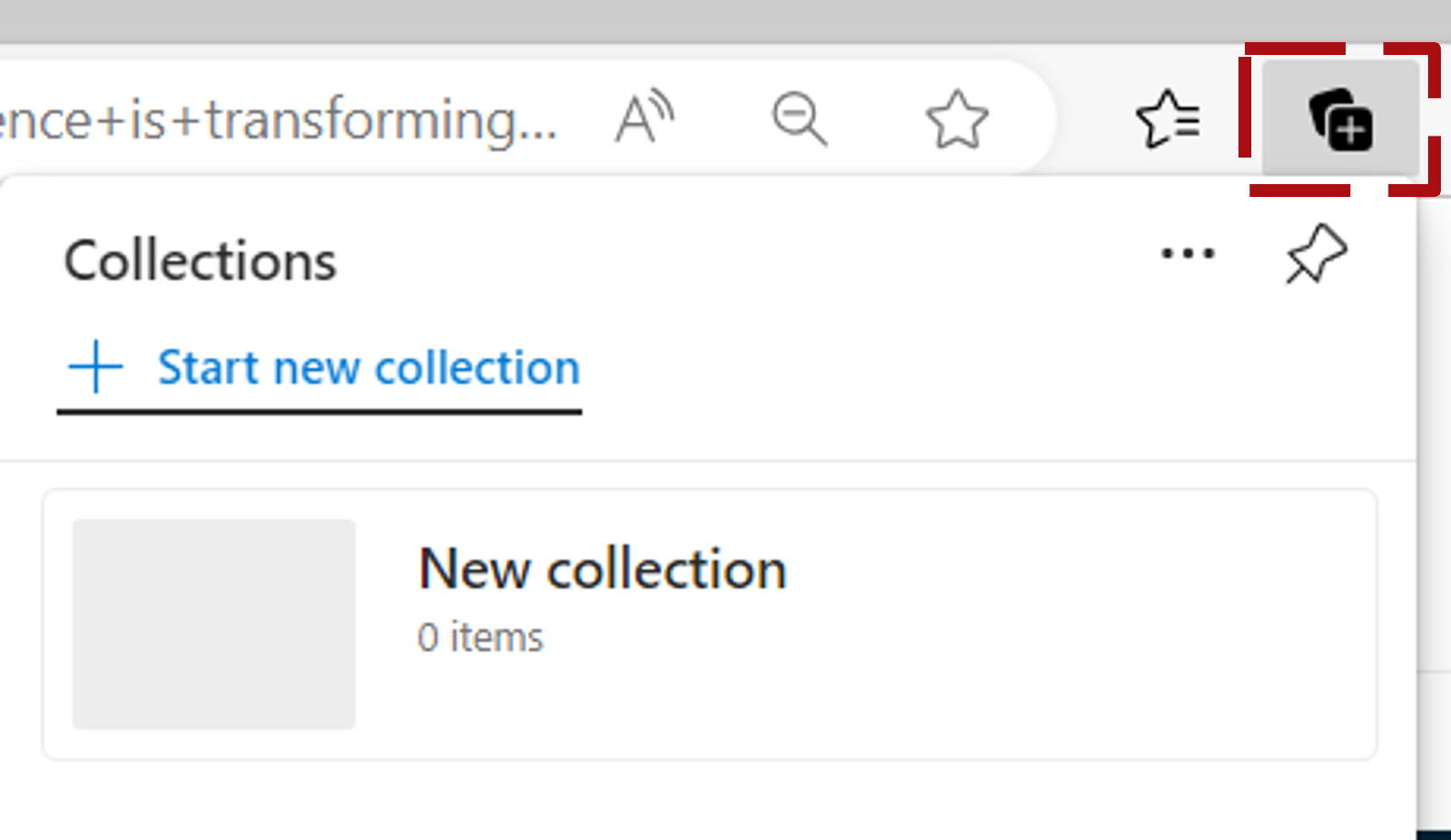Click the zoom out magnifier icon
Viewport: 1451px width, 840px height.
coord(800,118)
